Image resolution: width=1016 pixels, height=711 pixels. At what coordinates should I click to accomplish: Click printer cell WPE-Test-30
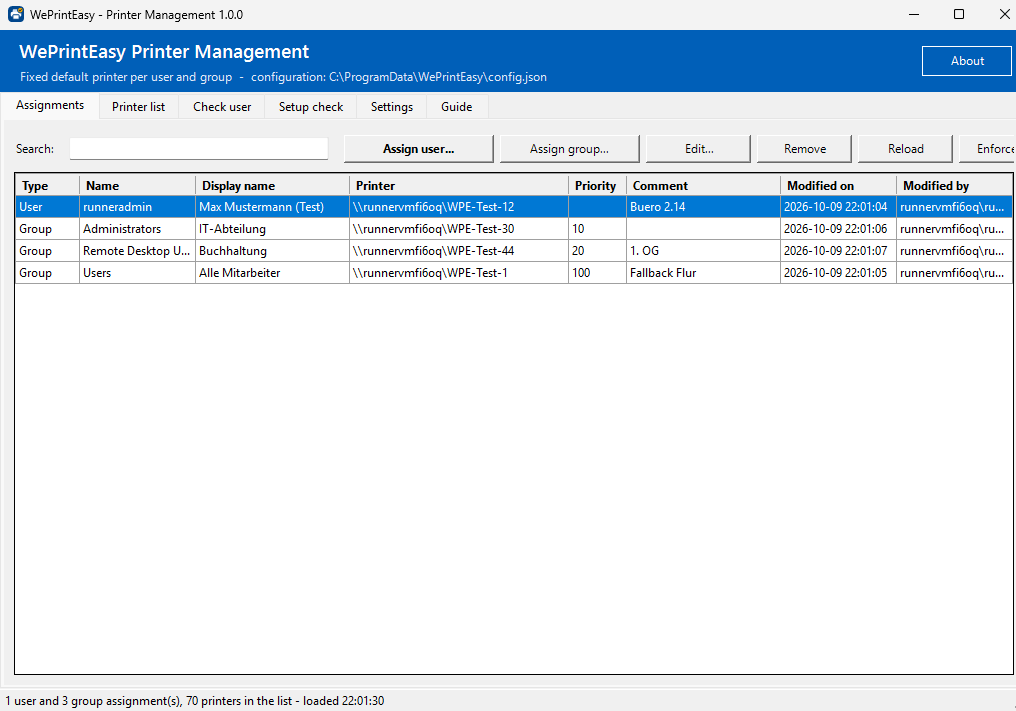pos(459,229)
